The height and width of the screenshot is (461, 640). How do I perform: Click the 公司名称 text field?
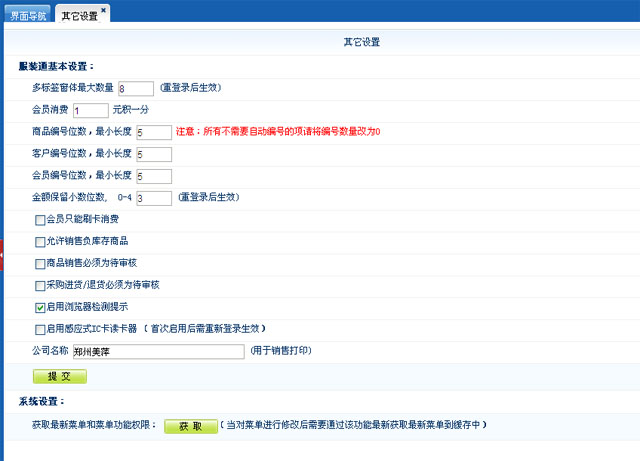pyautogui.click(x=158, y=351)
